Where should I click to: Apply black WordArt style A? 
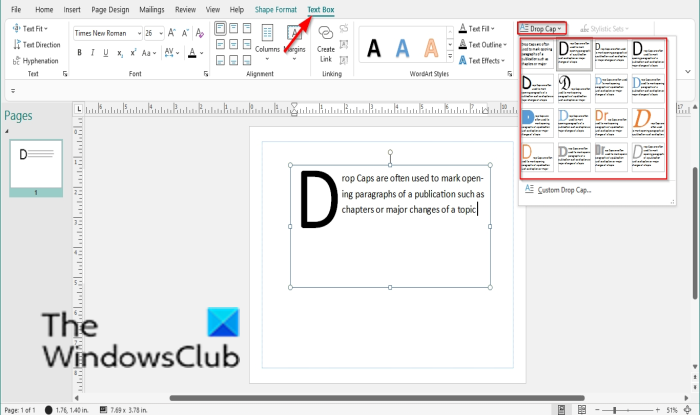[x=374, y=48]
